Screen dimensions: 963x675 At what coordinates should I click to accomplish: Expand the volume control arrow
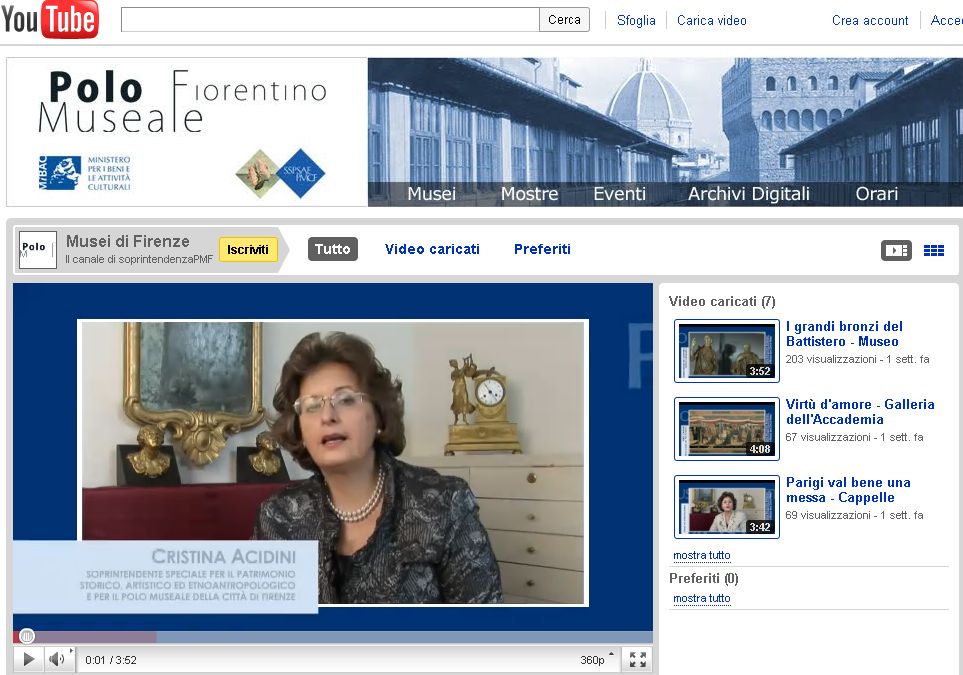[71, 652]
